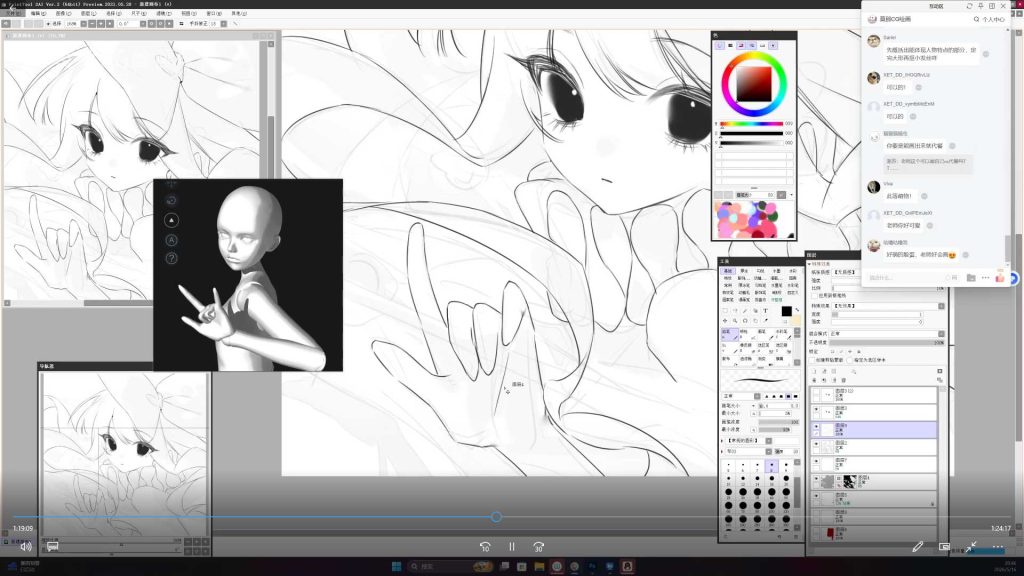Click the pen annotation icon in video player
Image resolution: width=1024 pixels, height=576 pixels.
[918, 547]
